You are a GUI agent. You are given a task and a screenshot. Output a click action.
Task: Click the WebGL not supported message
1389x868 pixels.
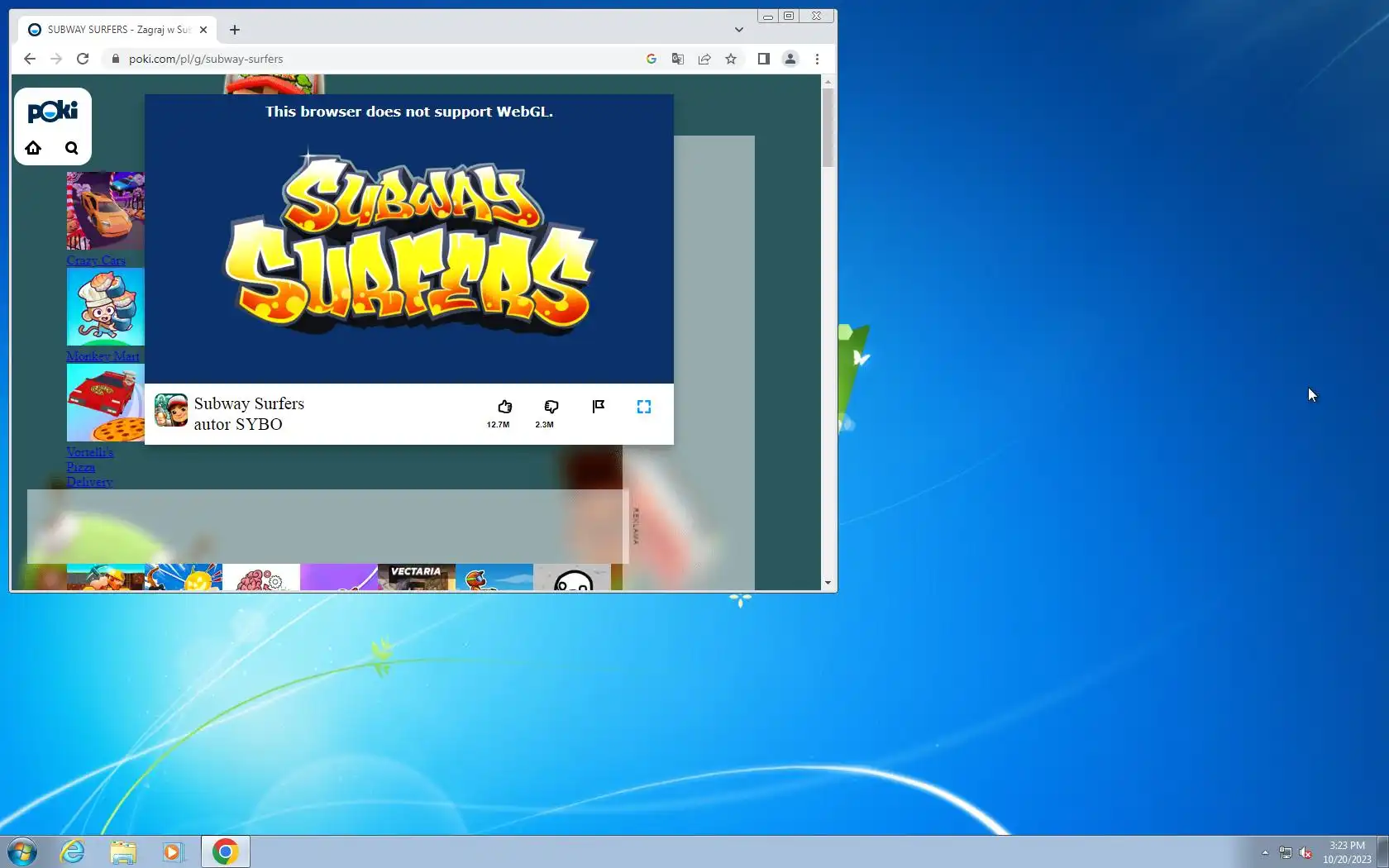pyautogui.click(x=409, y=112)
